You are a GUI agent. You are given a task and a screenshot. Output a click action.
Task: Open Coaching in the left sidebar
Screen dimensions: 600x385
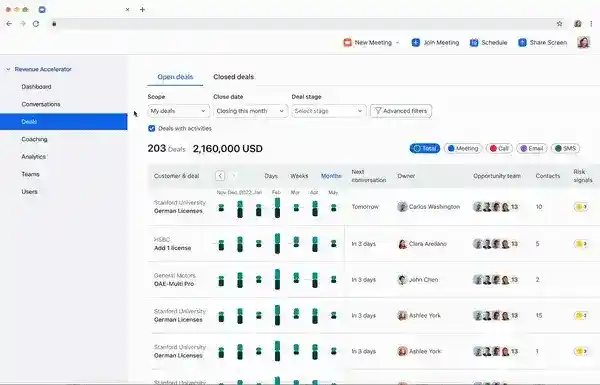pyautogui.click(x=34, y=139)
